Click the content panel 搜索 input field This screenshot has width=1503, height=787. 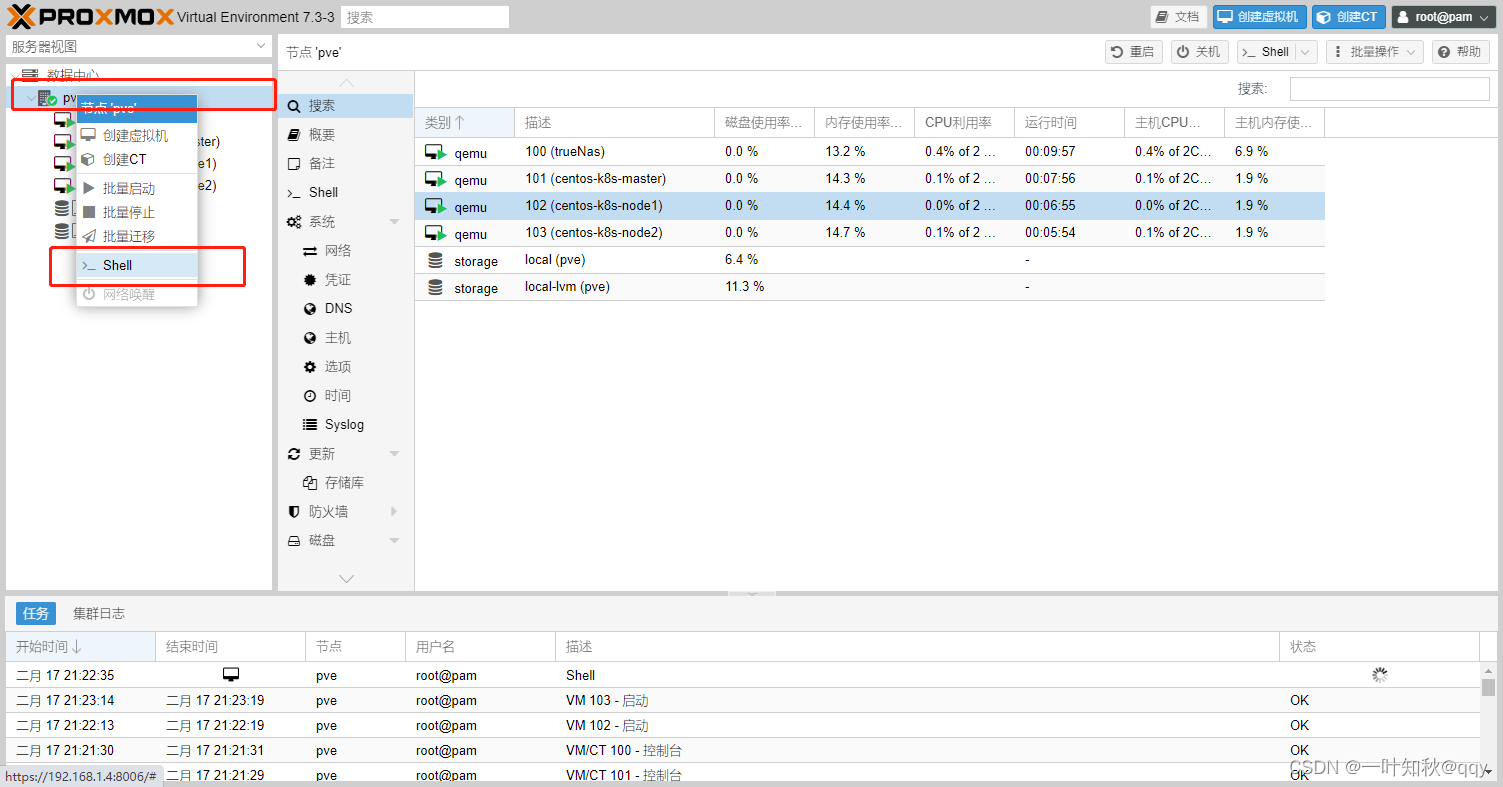pyautogui.click(x=1390, y=88)
